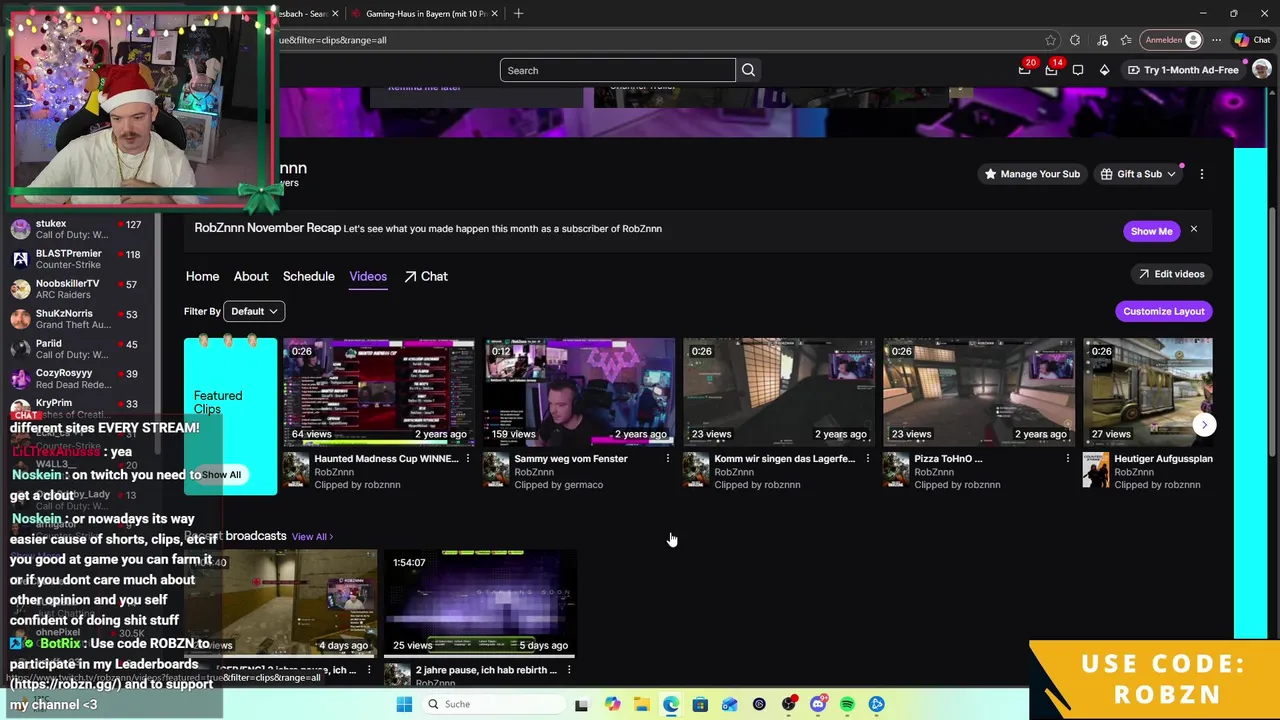Open the whispers speech bubble icon

(x=1078, y=70)
